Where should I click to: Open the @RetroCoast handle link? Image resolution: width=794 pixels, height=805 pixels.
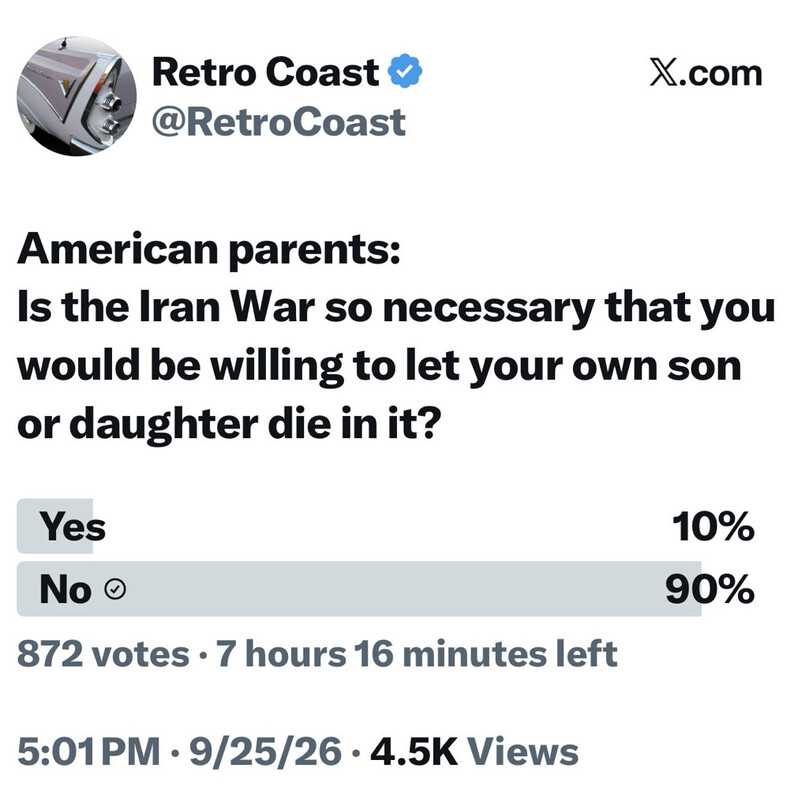(279, 123)
